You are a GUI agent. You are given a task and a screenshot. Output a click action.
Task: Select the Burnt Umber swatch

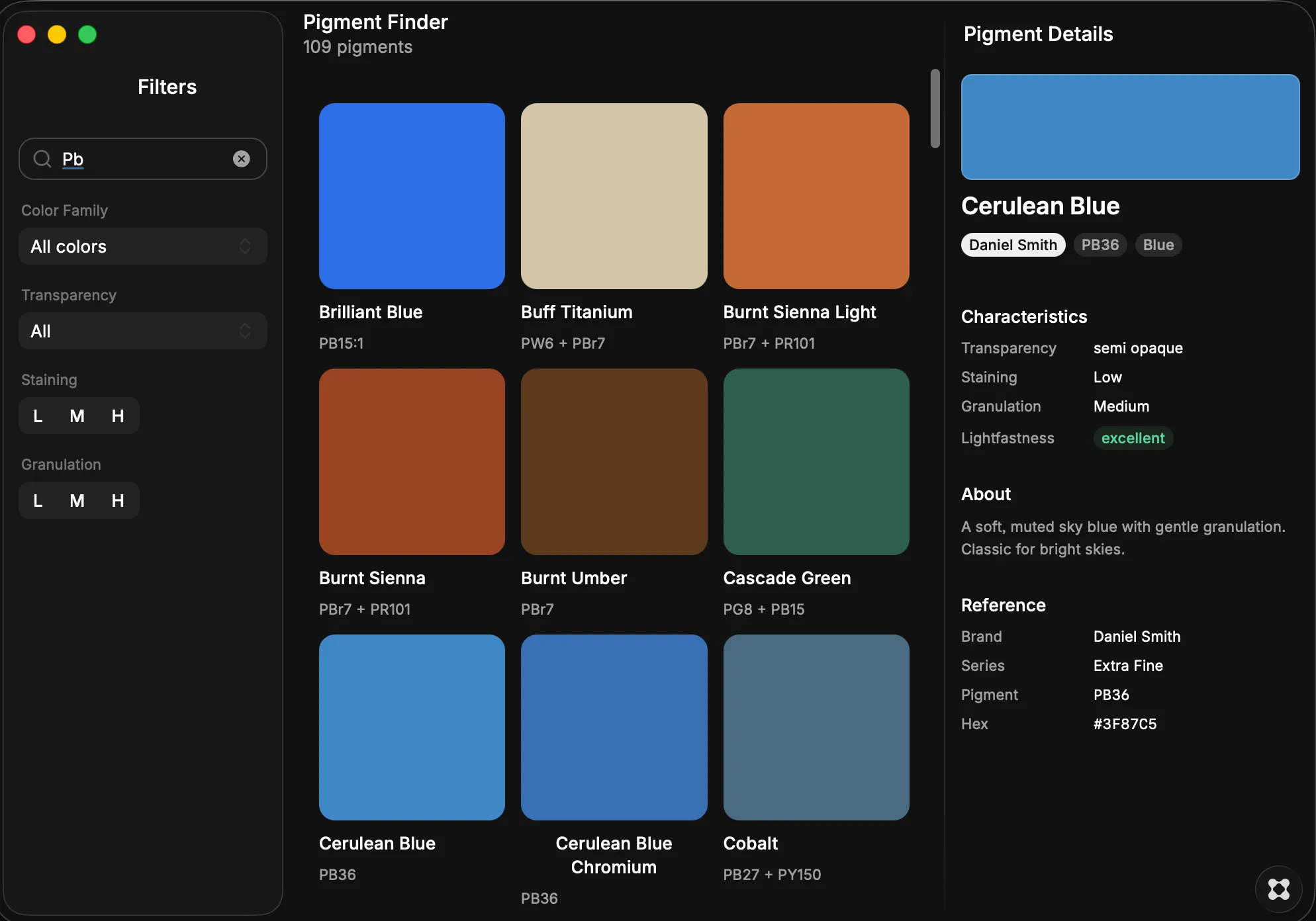[x=614, y=462]
